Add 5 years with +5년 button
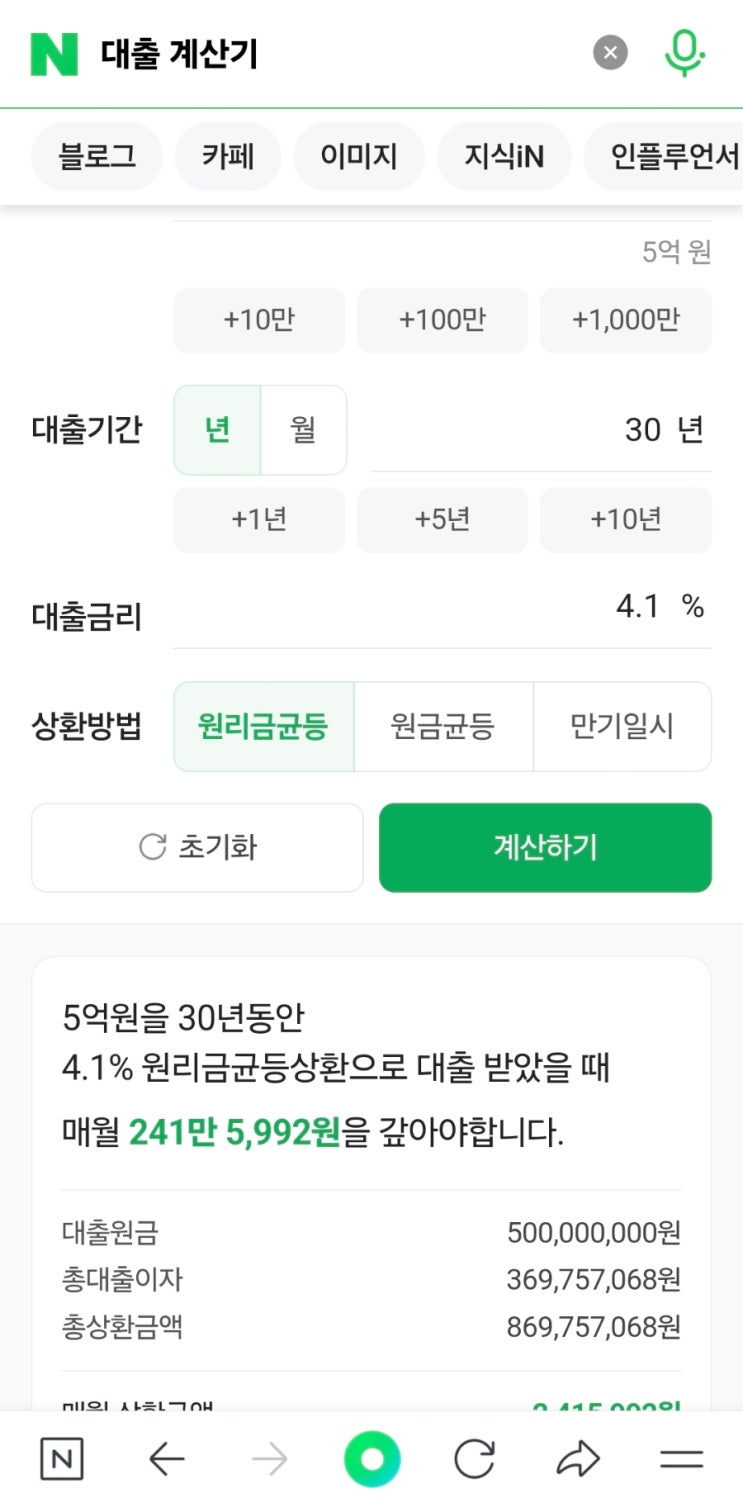This screenshot has height=1507, width=743. click(x=442, y=519)
